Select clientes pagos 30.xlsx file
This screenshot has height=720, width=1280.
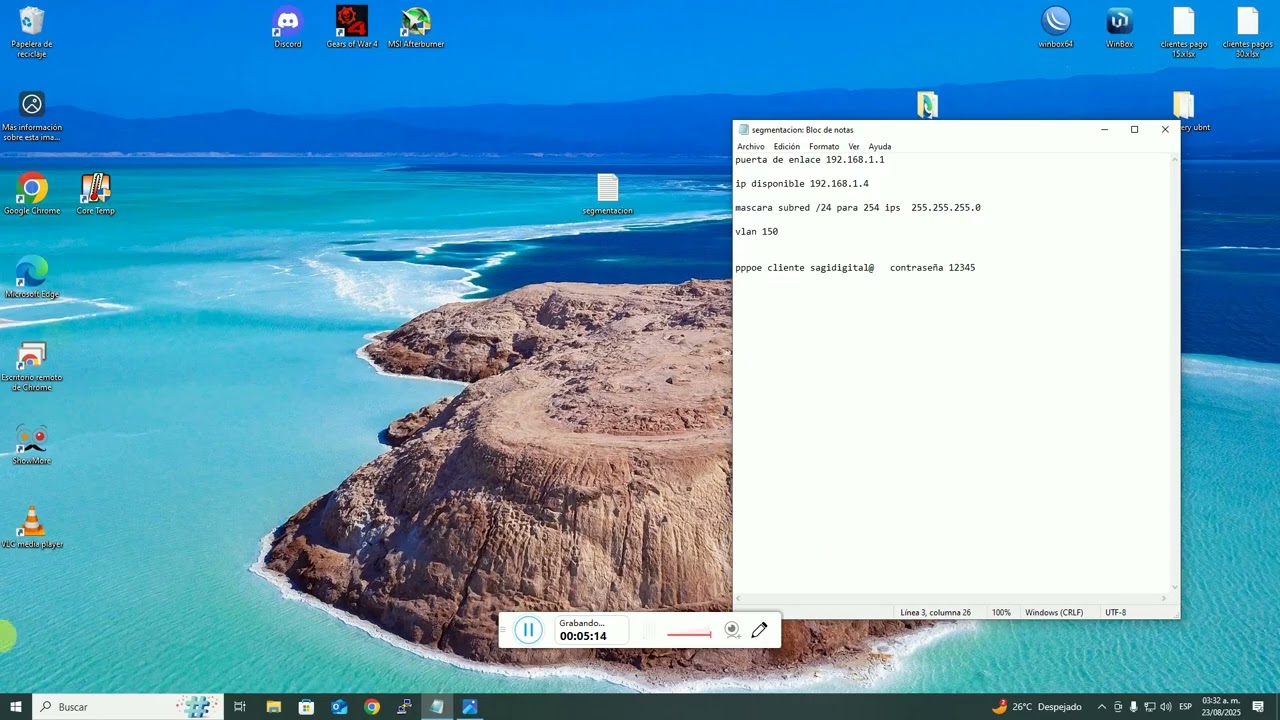(1247, 32)
